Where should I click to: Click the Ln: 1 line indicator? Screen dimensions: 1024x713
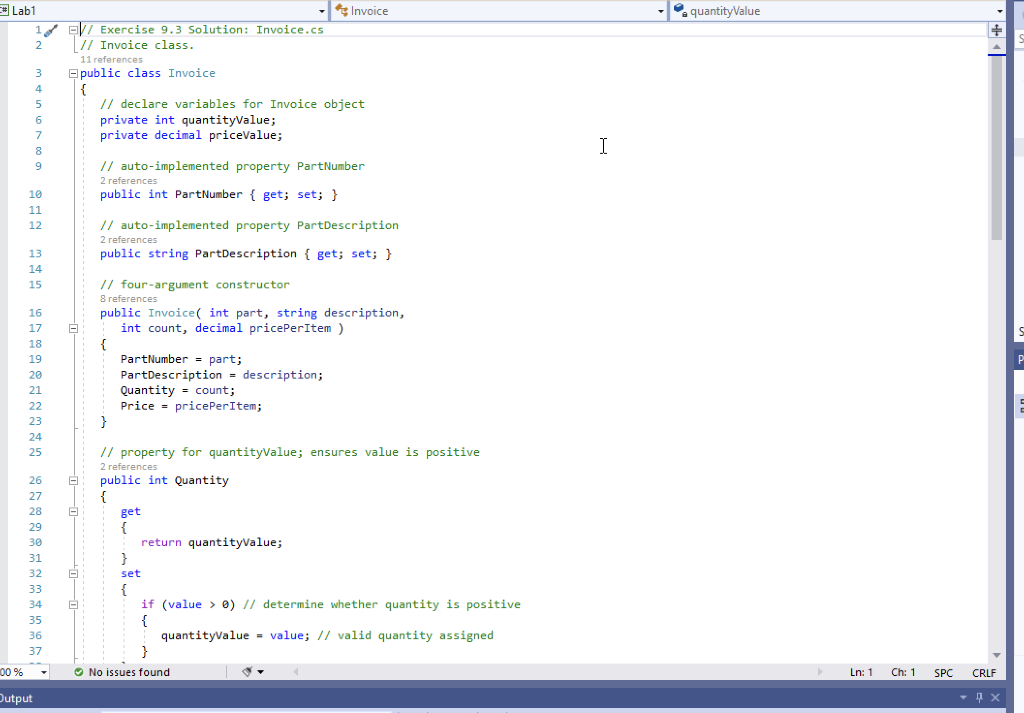point(861,673)
